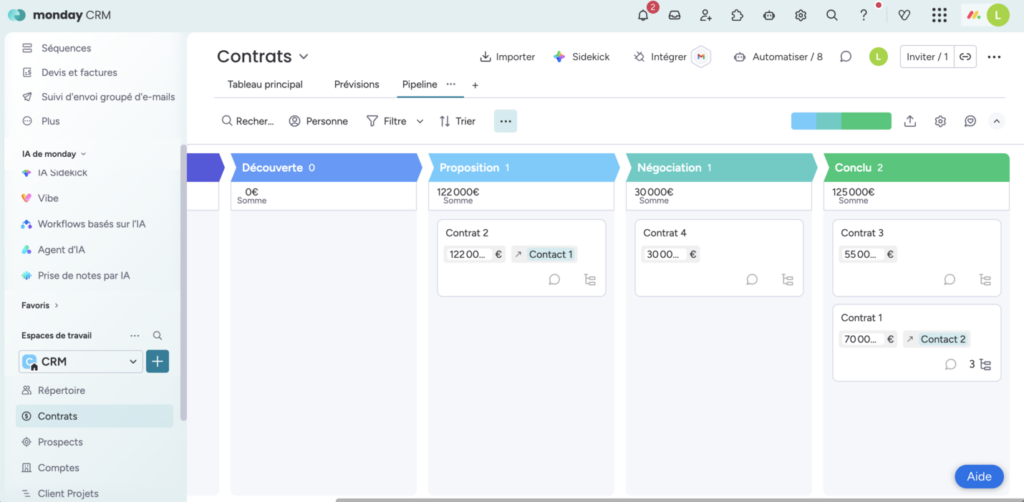
Task: Click Inviter / 1 button
Action: coord(927,57)
